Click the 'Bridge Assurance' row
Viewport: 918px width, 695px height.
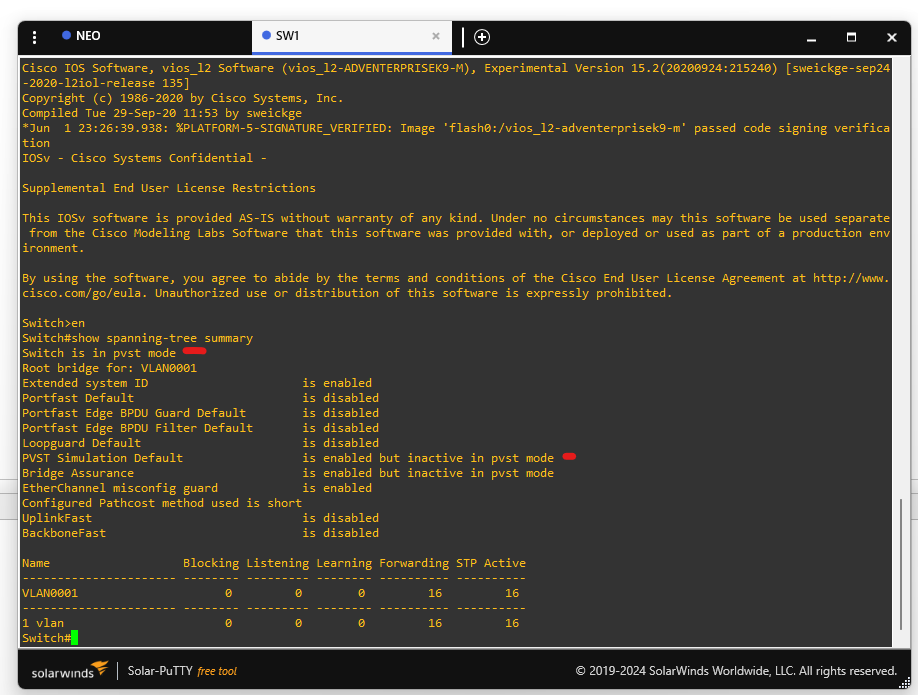pyautogui.click(x=287, y=473)
